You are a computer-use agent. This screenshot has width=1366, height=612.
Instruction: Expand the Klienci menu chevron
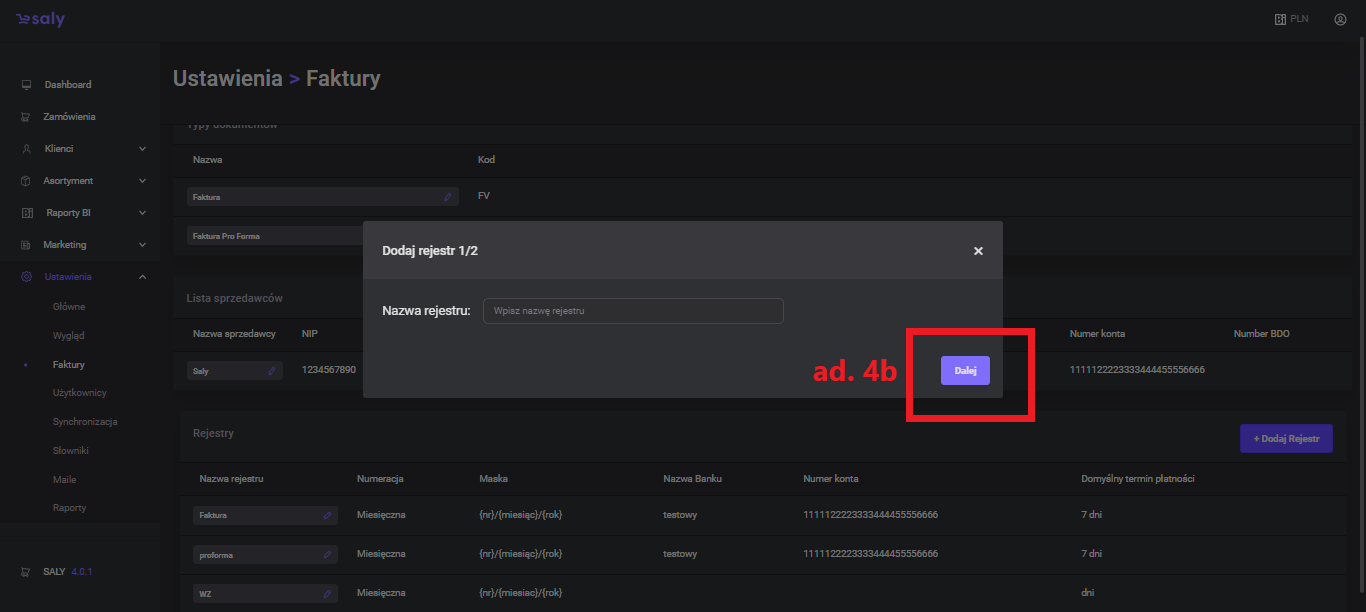pyautogui.click(x=142, y=149)
